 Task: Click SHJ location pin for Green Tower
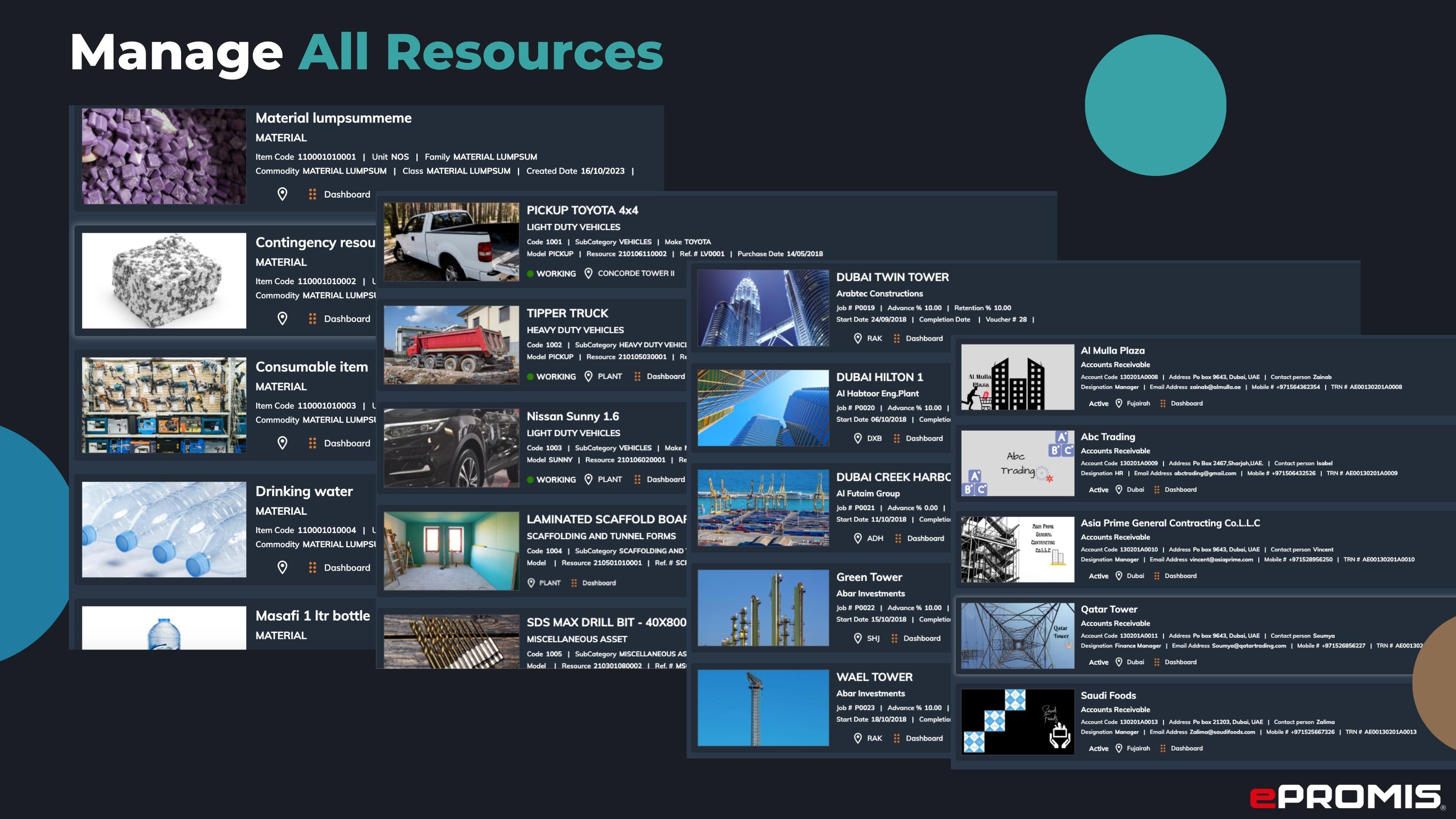pyautogui.click(x=858, y=639)
